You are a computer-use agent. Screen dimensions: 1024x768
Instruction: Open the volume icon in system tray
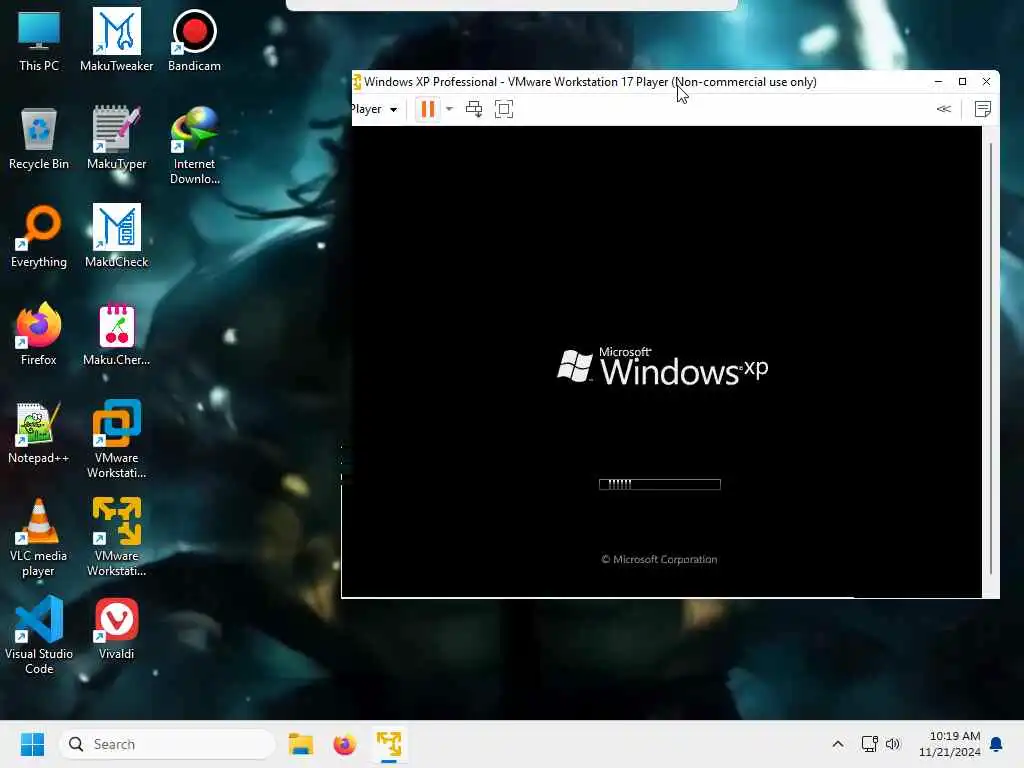click(893, 744)
